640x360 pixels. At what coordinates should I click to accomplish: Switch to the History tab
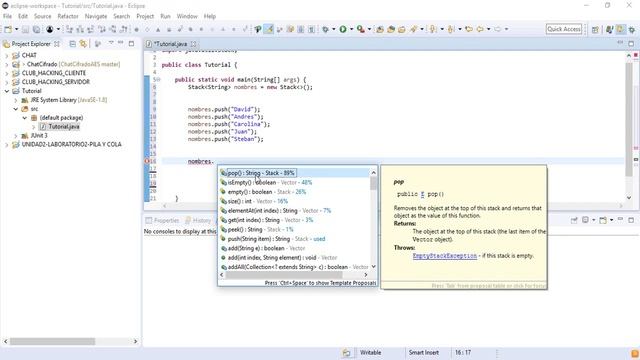coord(198,220)
